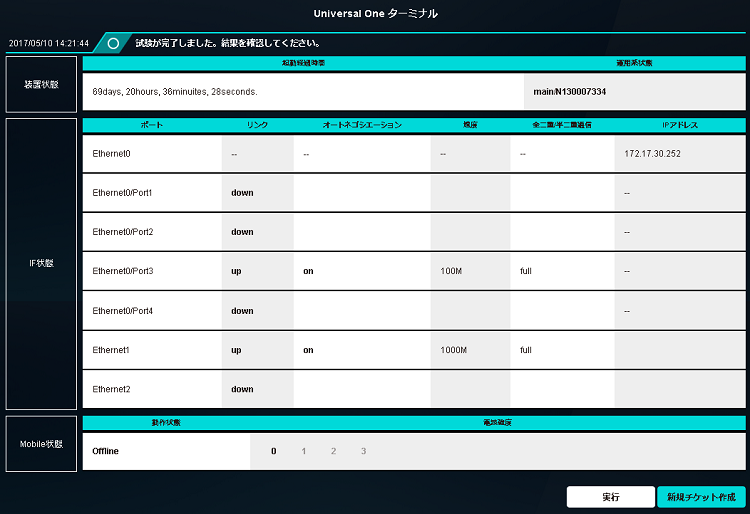
Task: Click signal strength level 0
Action: pos(273,451)
